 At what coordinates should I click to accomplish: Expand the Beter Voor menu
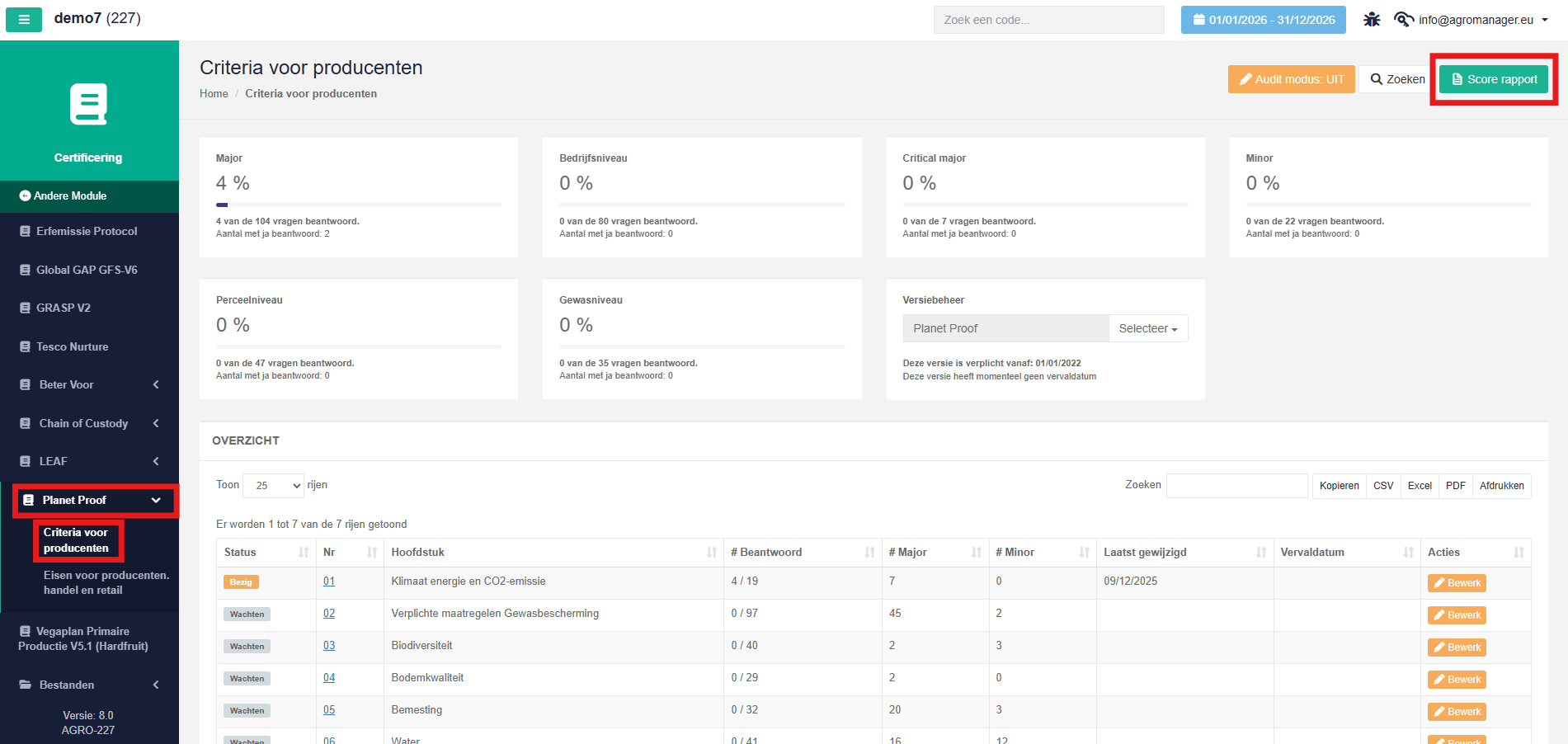pos(89,385)
